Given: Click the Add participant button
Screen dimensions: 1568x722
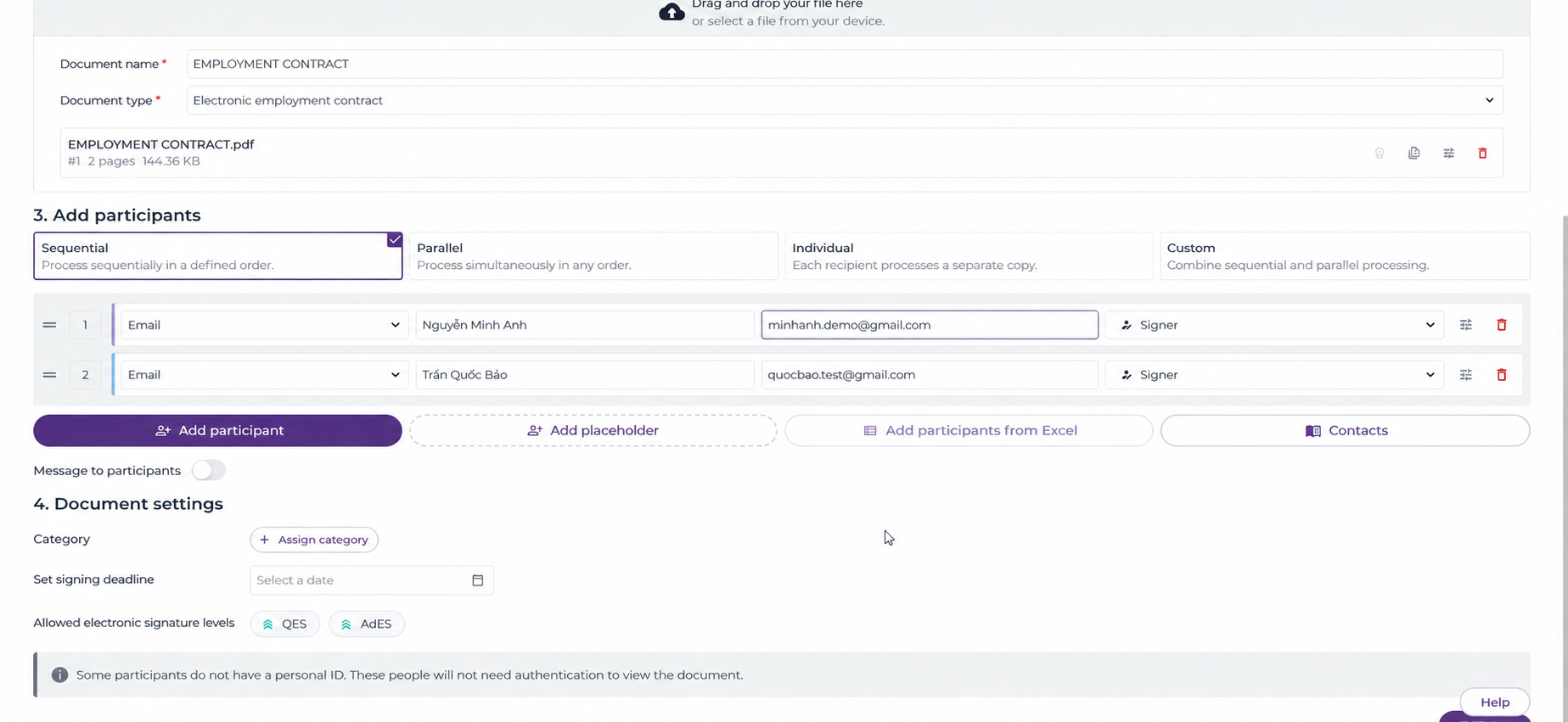Looking at the screenshot, I should coord(217,431).
